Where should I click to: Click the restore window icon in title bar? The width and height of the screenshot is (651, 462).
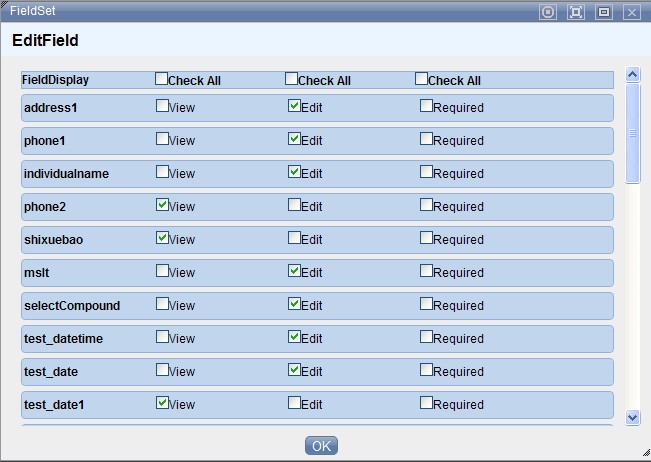point(603,12)
